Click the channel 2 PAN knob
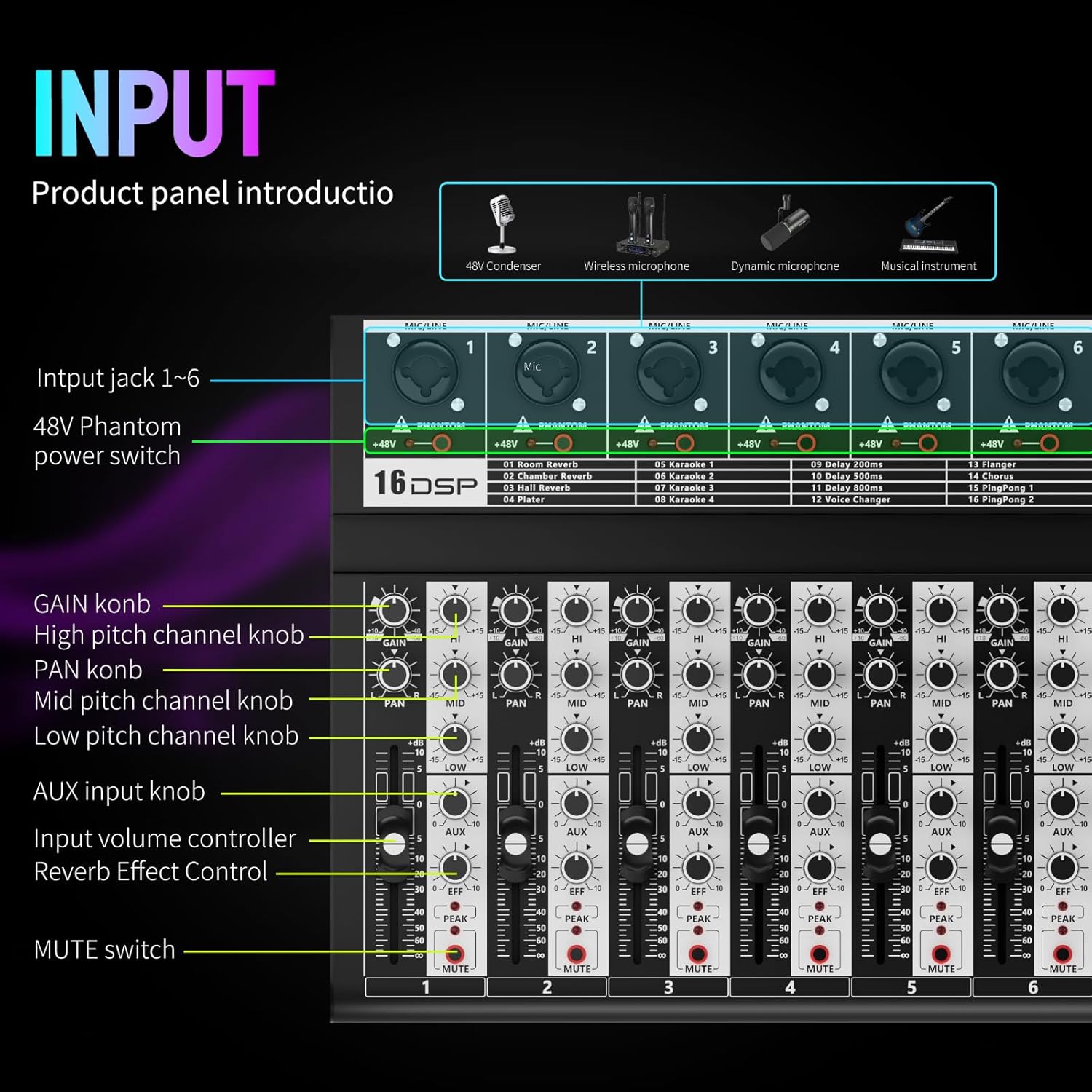Viewport: 1092px width, 1092px height. pos(515,675)
